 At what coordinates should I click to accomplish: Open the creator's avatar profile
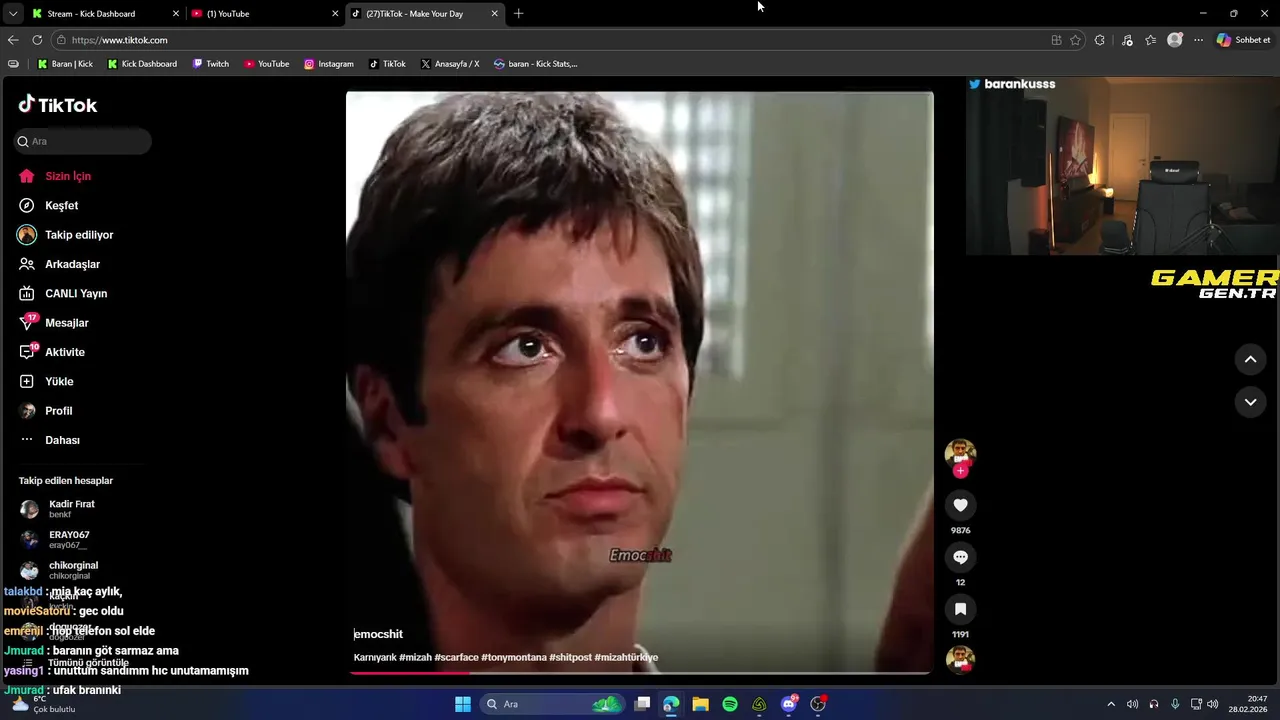(960, 453)
